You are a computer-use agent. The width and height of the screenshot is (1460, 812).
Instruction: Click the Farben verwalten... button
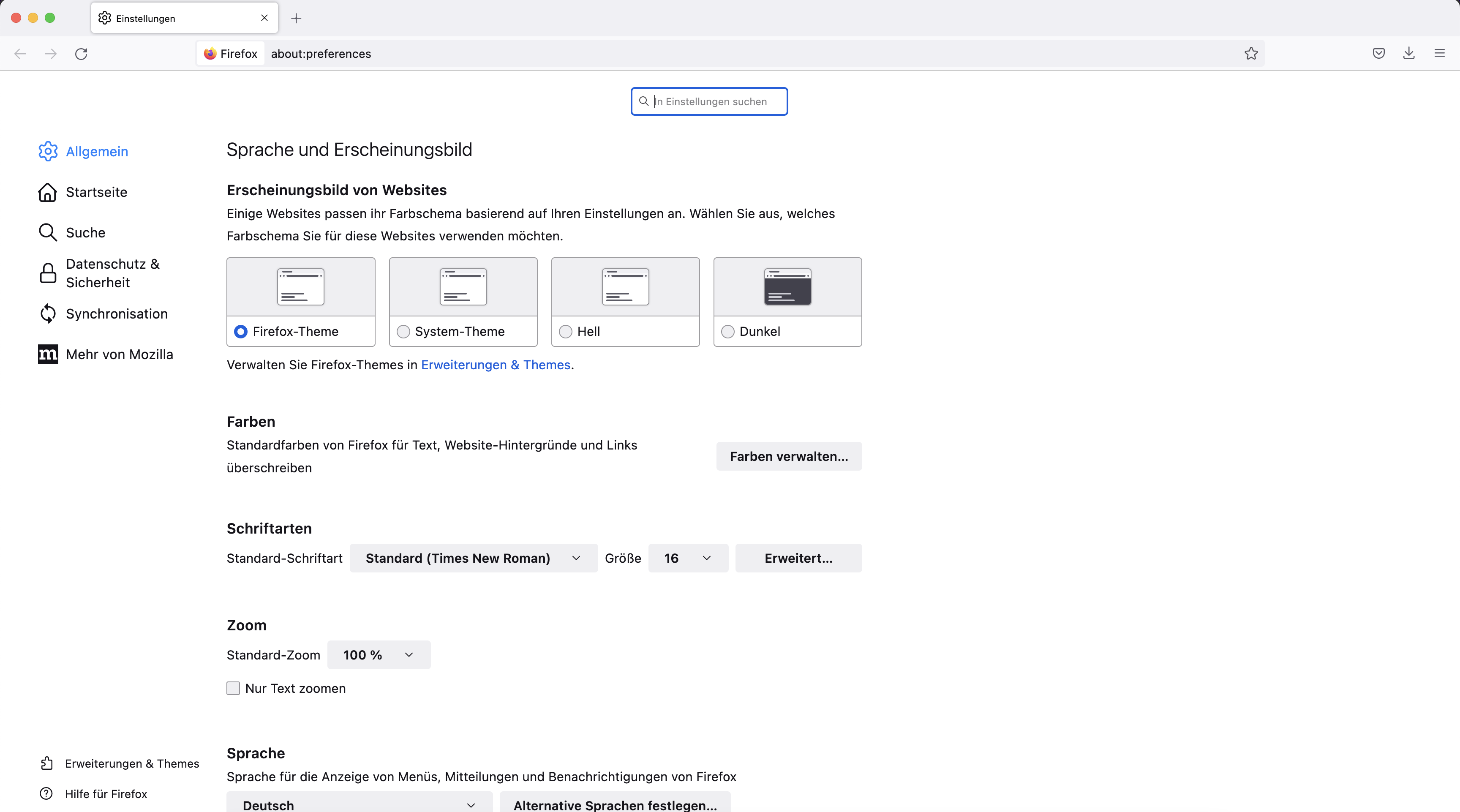tap(789, 456)
